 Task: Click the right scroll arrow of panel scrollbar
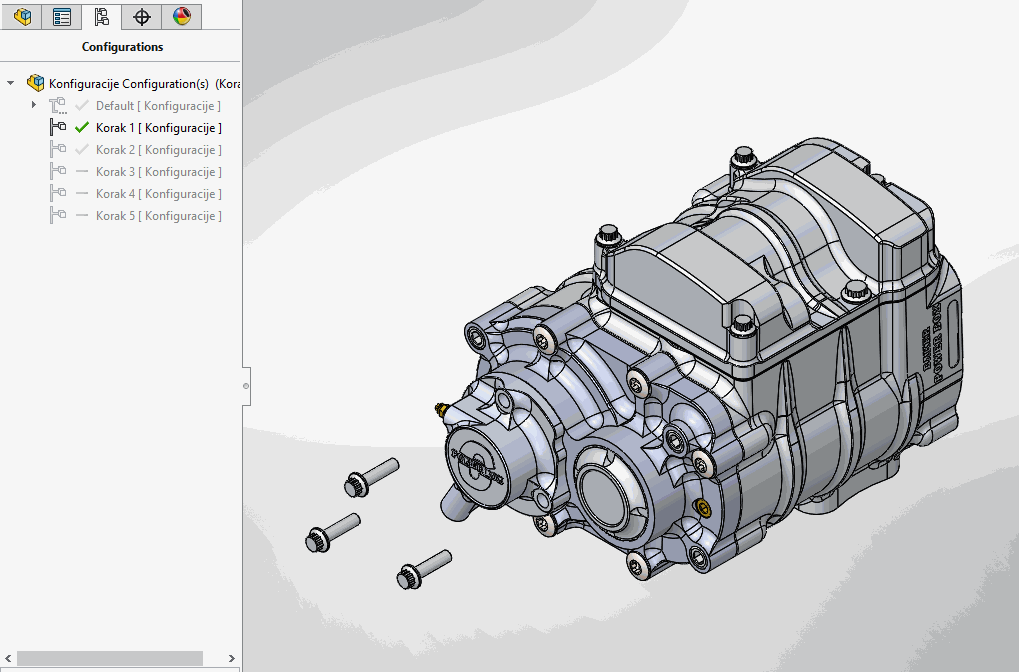pyautogui.click(x=232, y=658)
